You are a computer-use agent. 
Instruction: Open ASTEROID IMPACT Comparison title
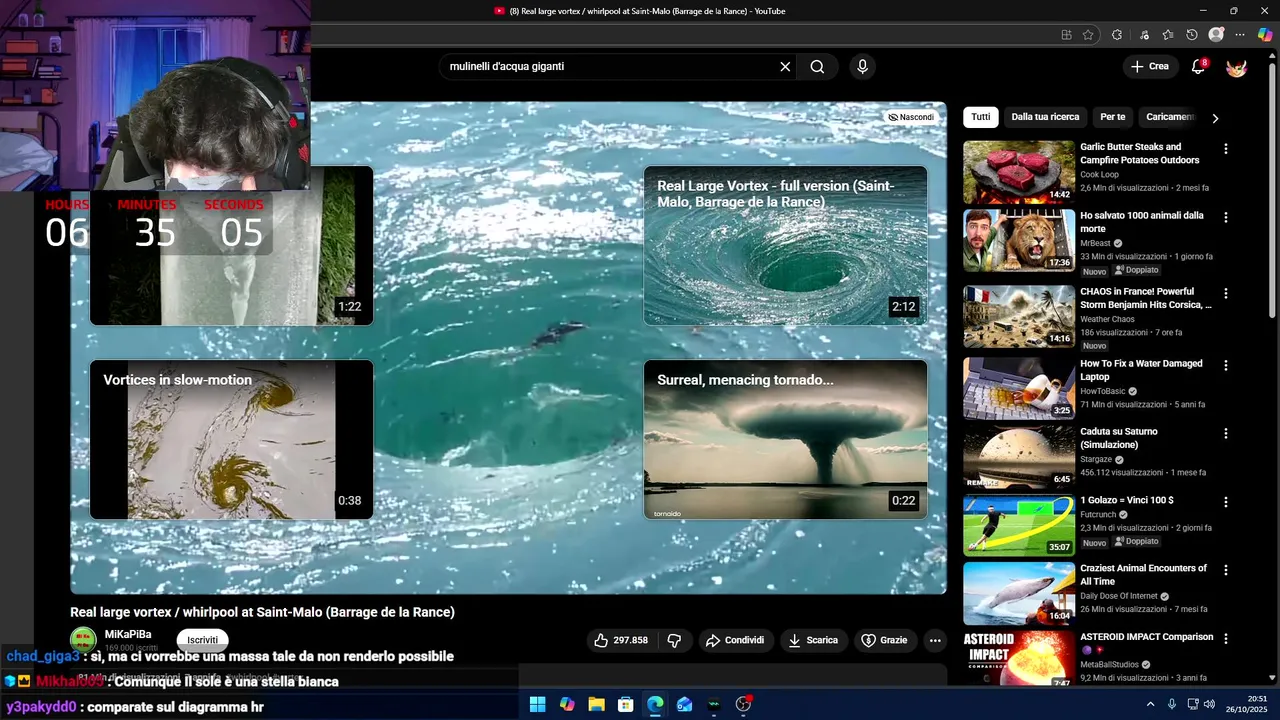1147,637
